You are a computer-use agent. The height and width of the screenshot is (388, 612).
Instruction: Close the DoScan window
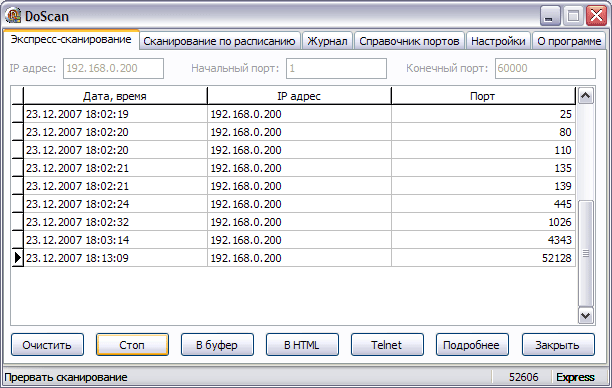pyautogui.click(x=597, y=16)
